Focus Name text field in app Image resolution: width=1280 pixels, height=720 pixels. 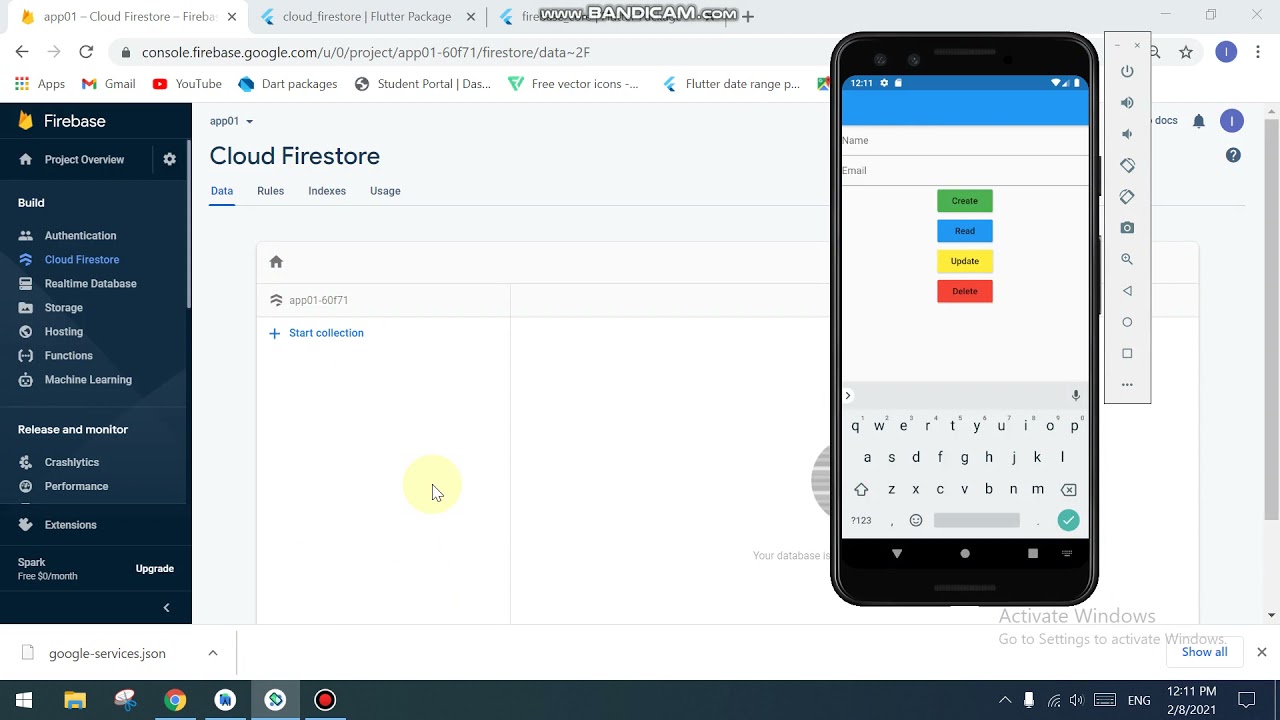965,141
